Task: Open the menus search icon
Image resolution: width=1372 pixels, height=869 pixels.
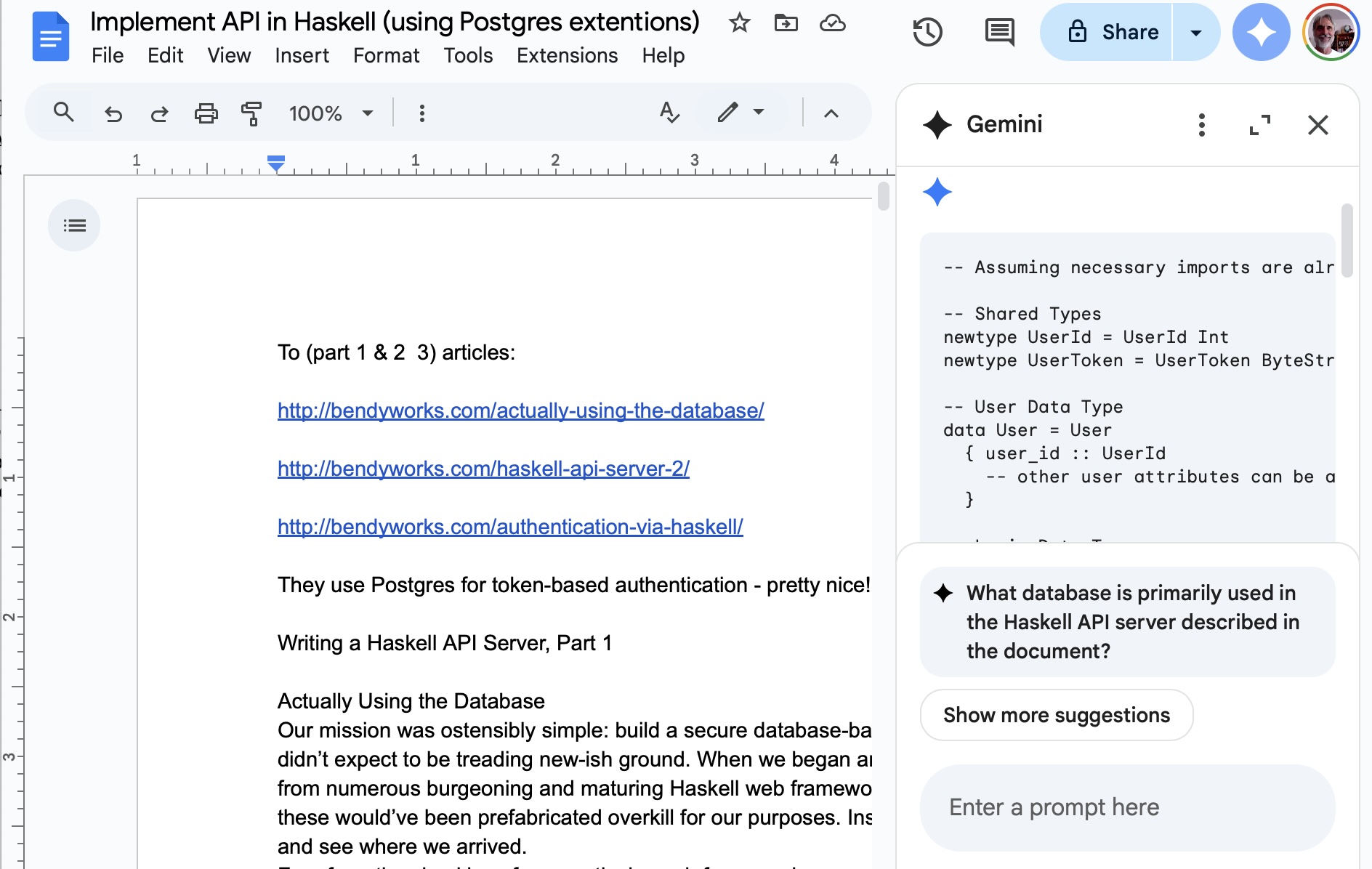Action: 63,113
